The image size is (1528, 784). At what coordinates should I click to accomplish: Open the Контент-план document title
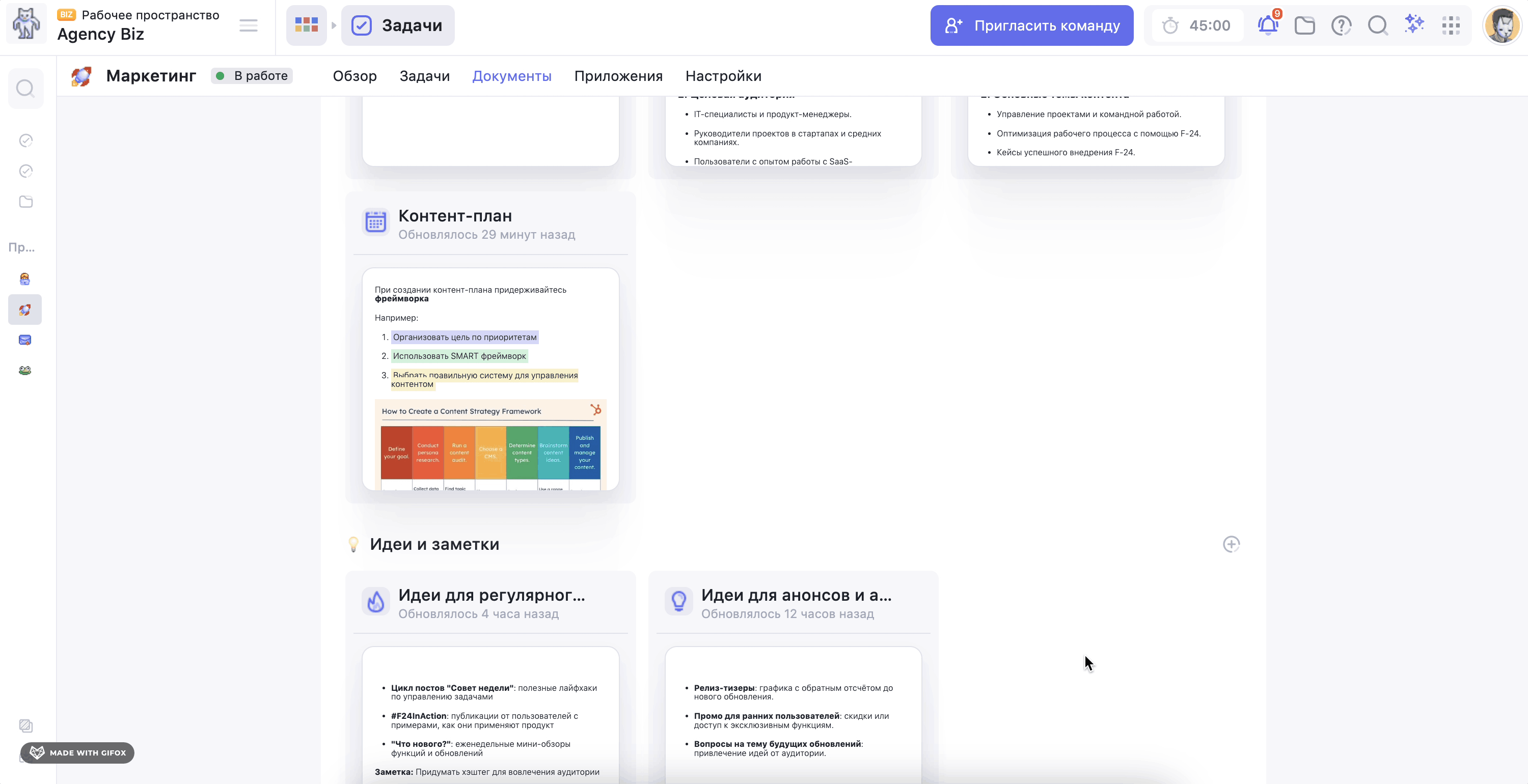[x=455, y=216]
